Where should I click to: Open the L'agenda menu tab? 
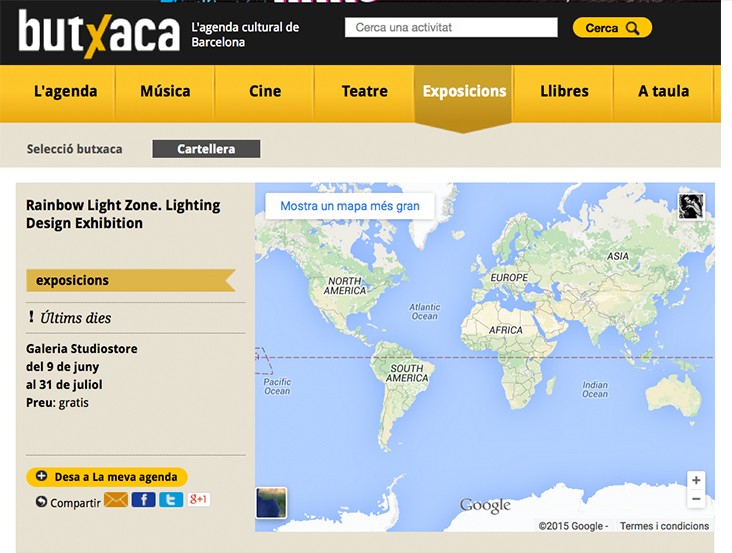coord(65,91)
